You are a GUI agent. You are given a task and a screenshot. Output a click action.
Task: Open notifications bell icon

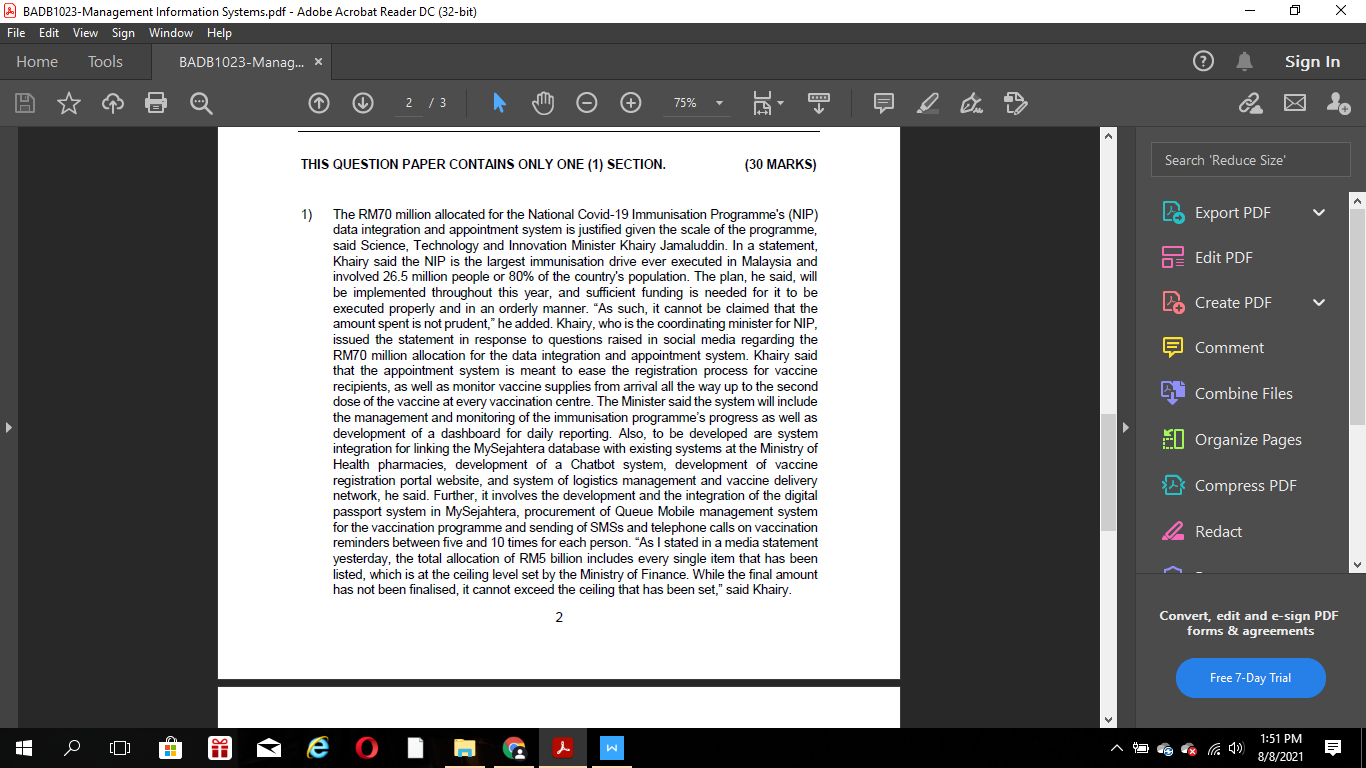click(1244, 61)
